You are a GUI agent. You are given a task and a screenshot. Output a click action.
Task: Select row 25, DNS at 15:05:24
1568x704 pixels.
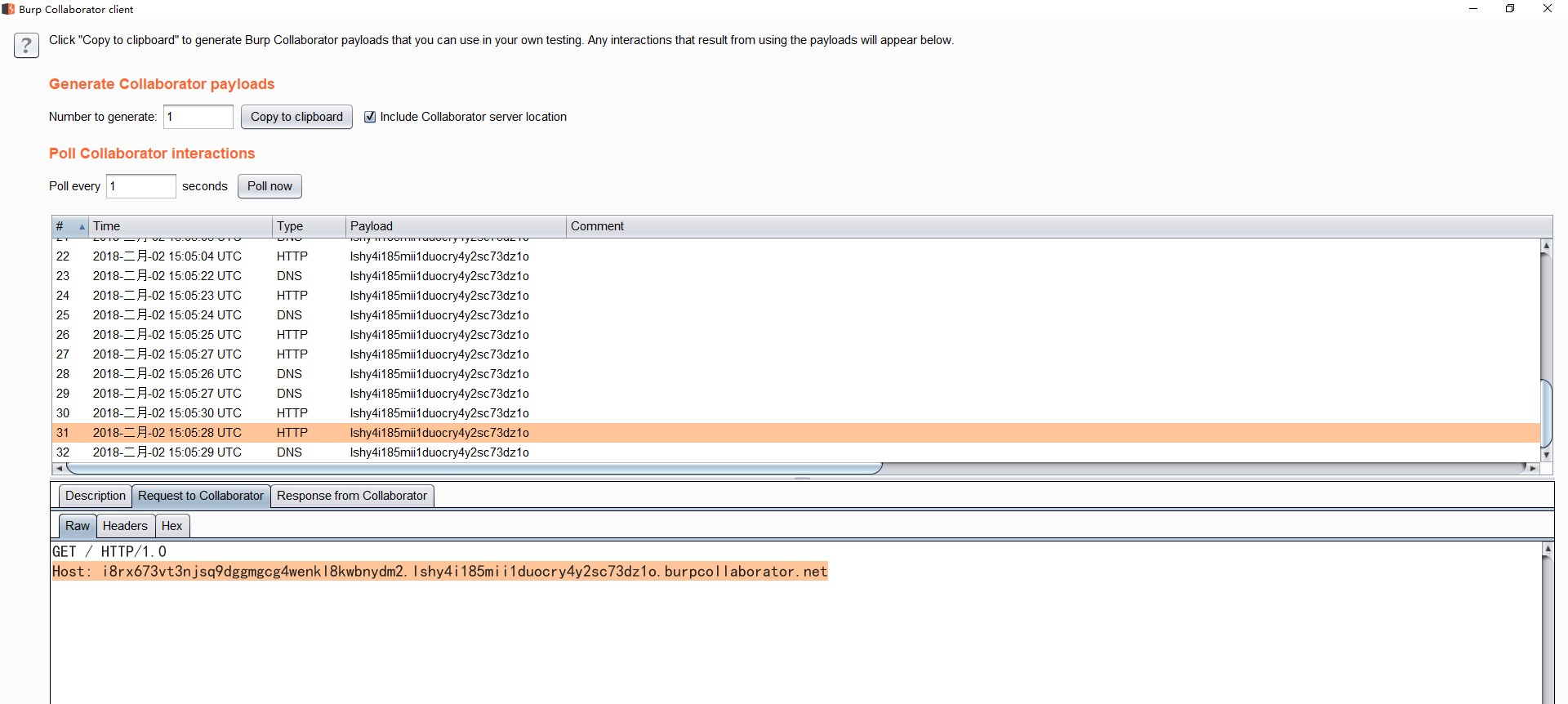click(796, 315)
